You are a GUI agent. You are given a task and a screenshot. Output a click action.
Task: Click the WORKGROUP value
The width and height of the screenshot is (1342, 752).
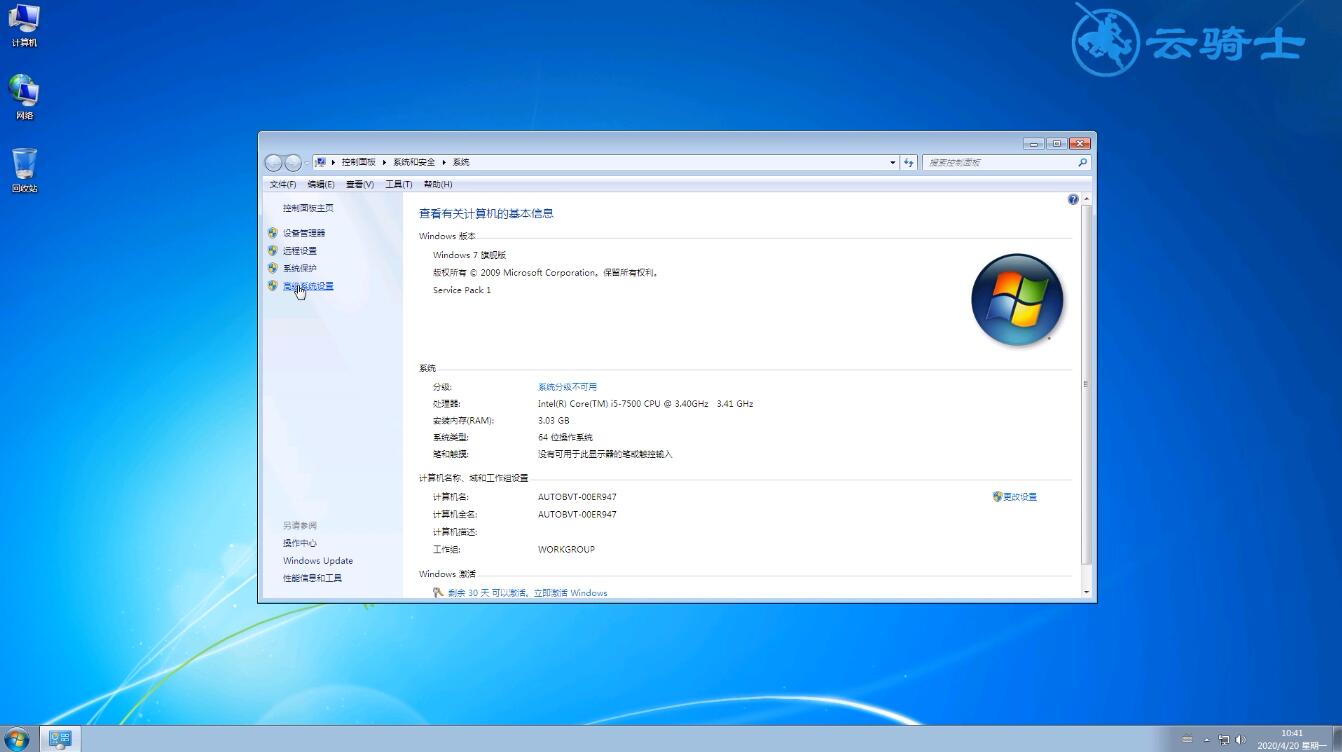(x=566, y=550)
